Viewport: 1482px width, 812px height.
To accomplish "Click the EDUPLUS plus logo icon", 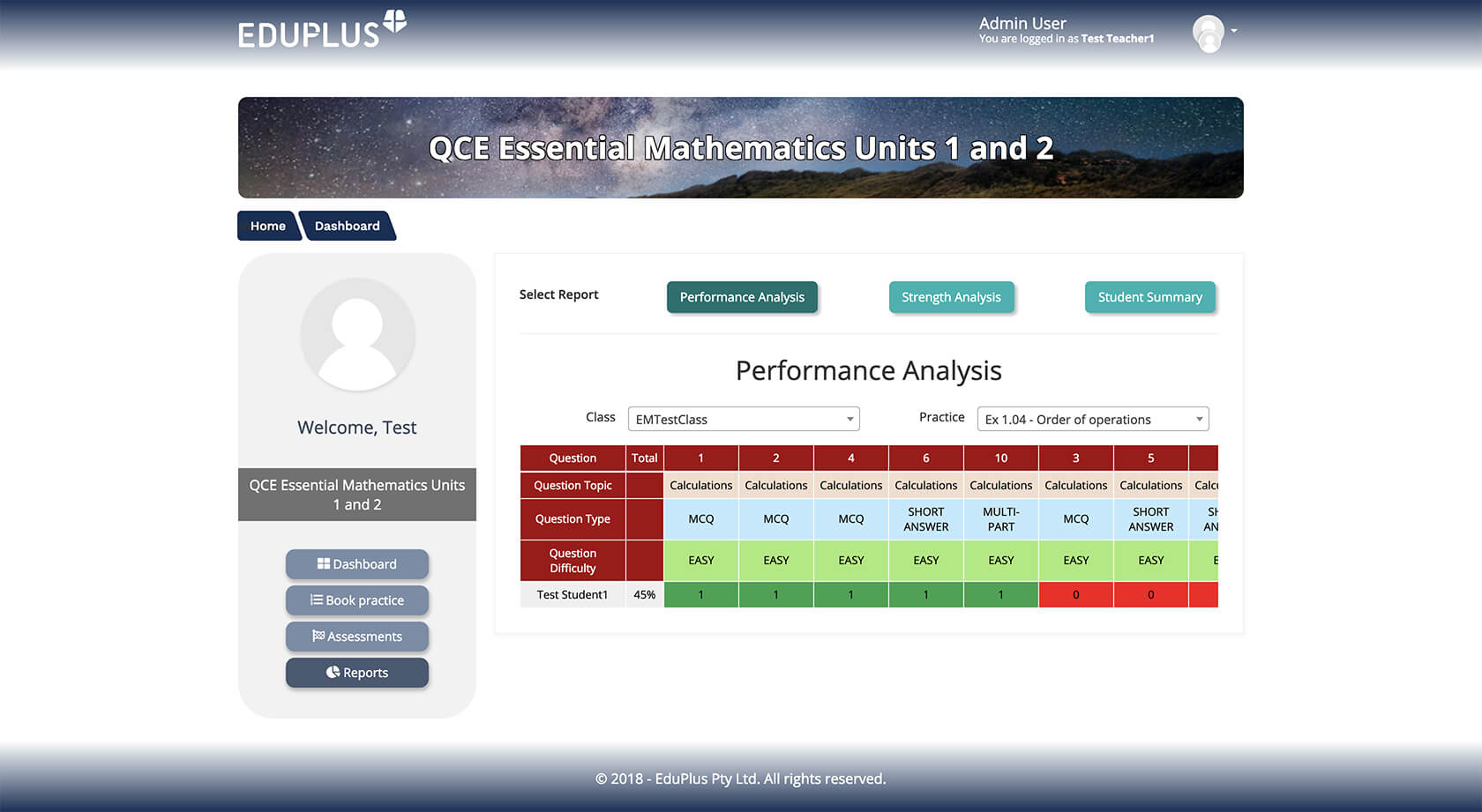I will pyautogui.click(x=393, y=21).
